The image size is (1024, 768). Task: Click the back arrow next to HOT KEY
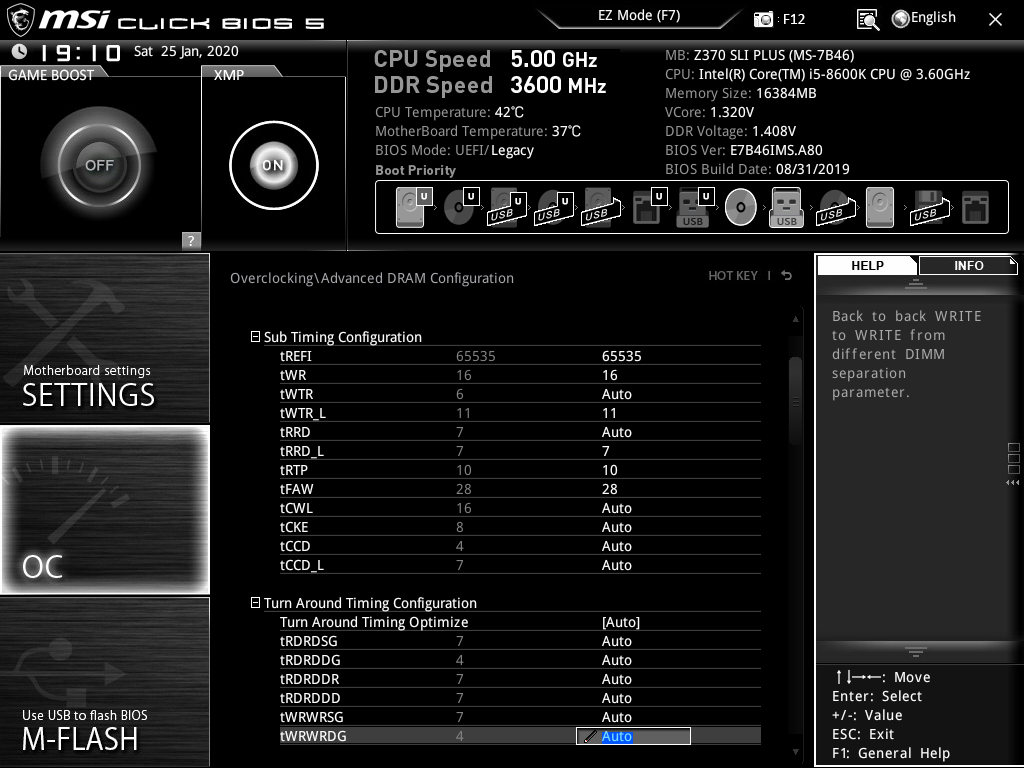tap(787, 276)
